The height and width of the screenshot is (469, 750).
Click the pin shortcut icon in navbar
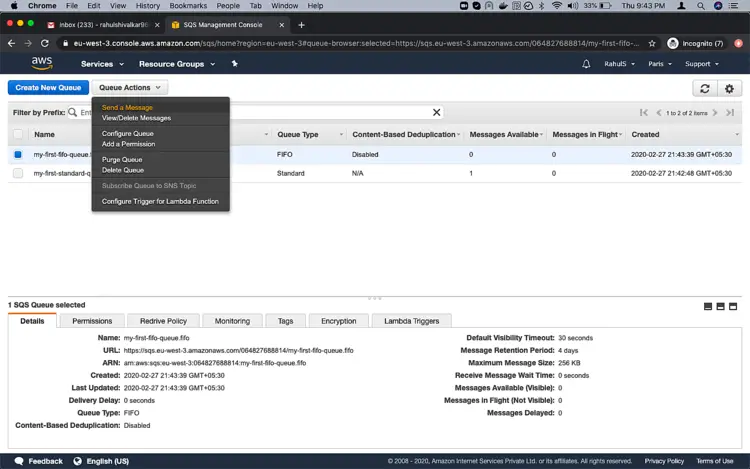[x=235, y=64]
